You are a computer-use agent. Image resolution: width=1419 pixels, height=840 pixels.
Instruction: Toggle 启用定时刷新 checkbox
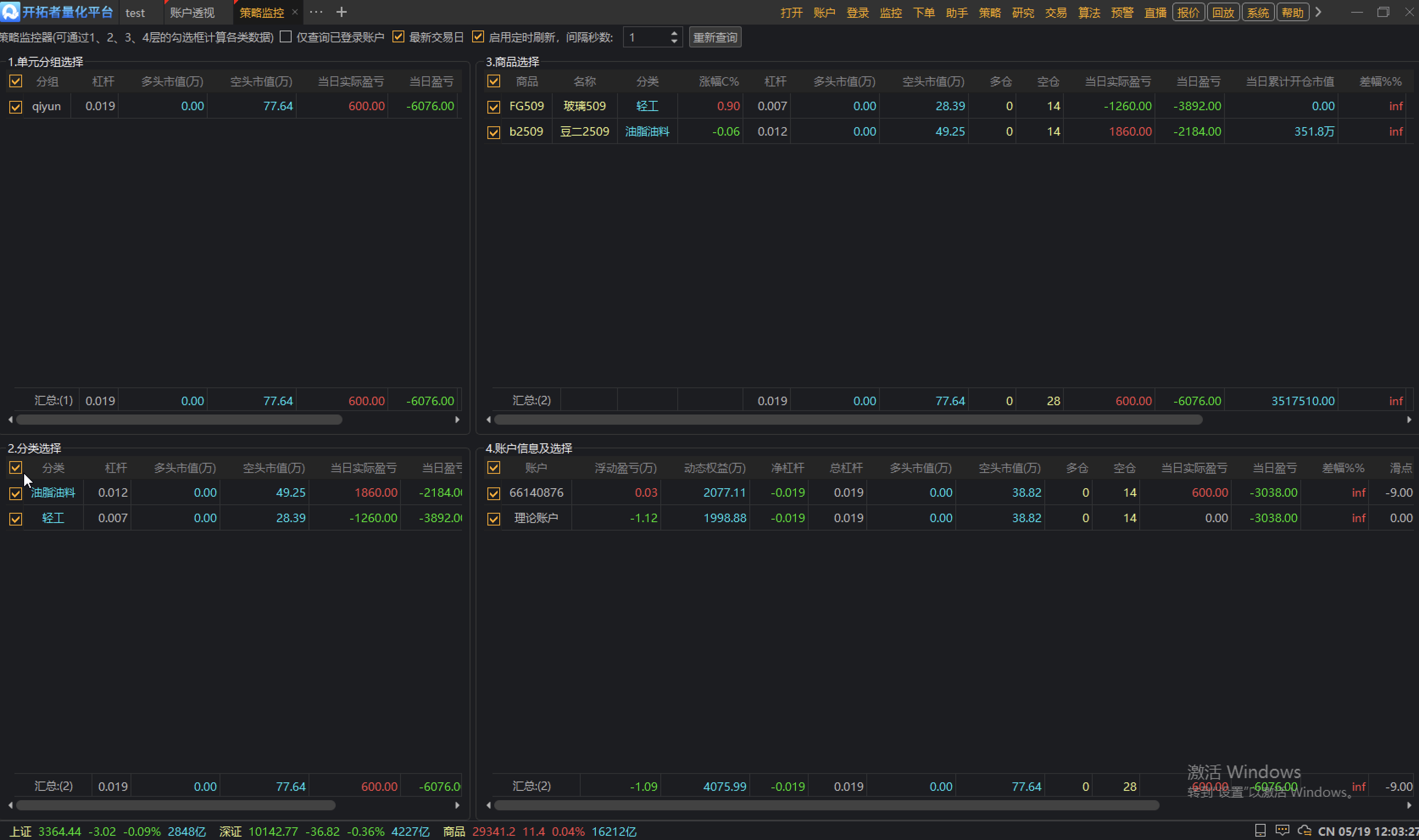(x=478, y=37)
